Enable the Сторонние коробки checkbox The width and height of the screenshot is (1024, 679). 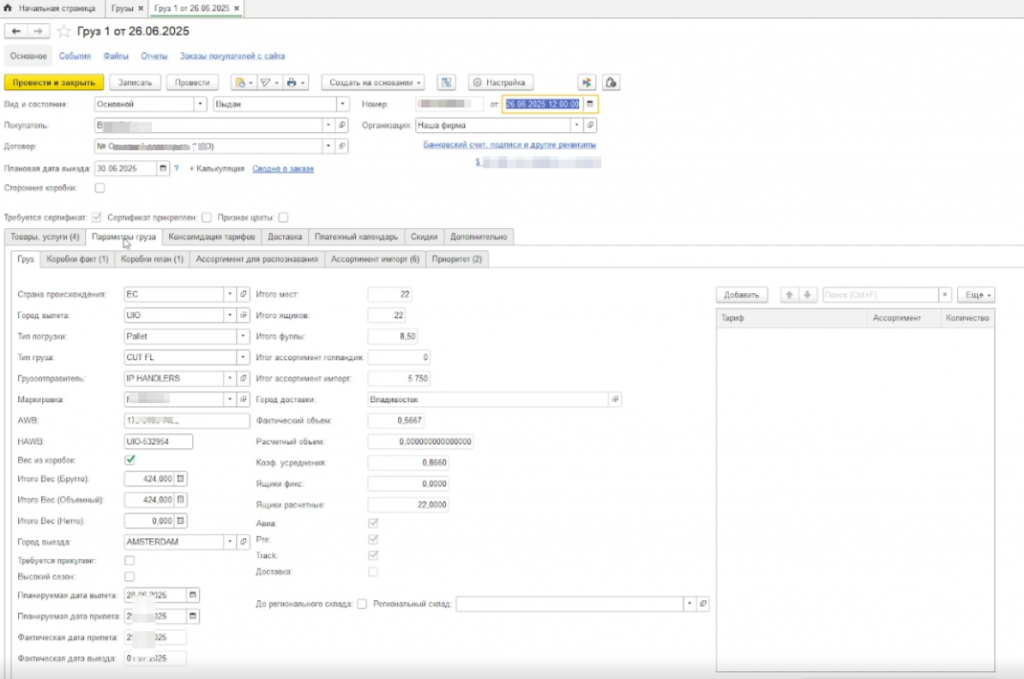tap(99, 187)
